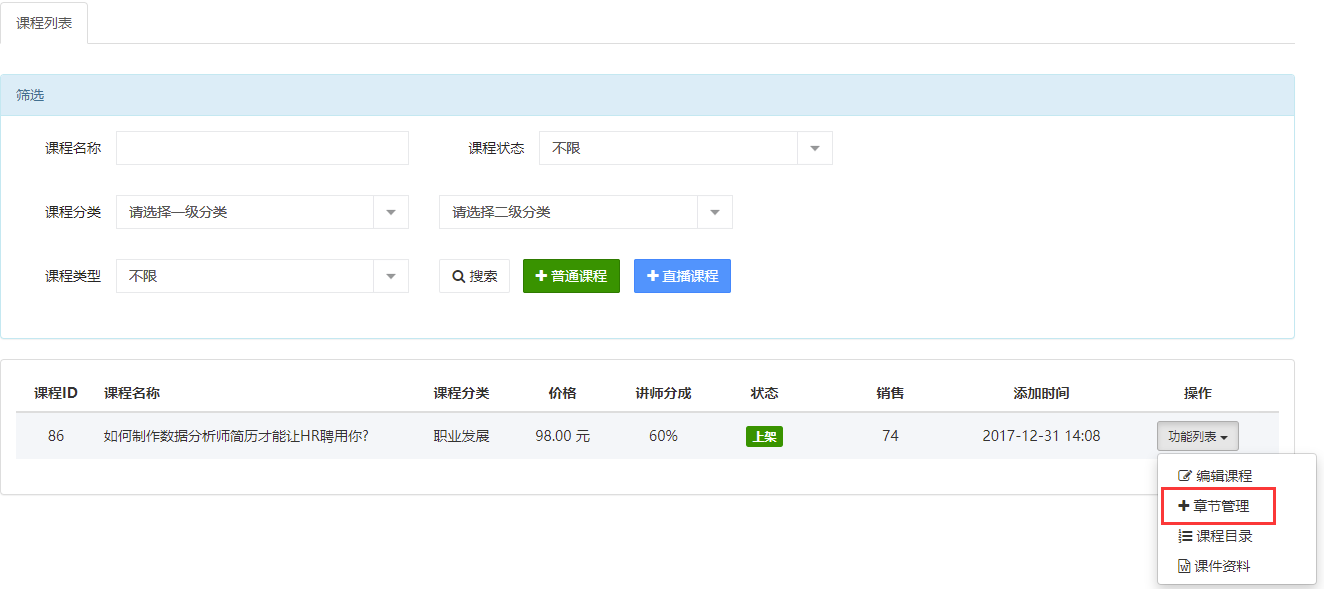Click the sales count 74

coord(890,436)
